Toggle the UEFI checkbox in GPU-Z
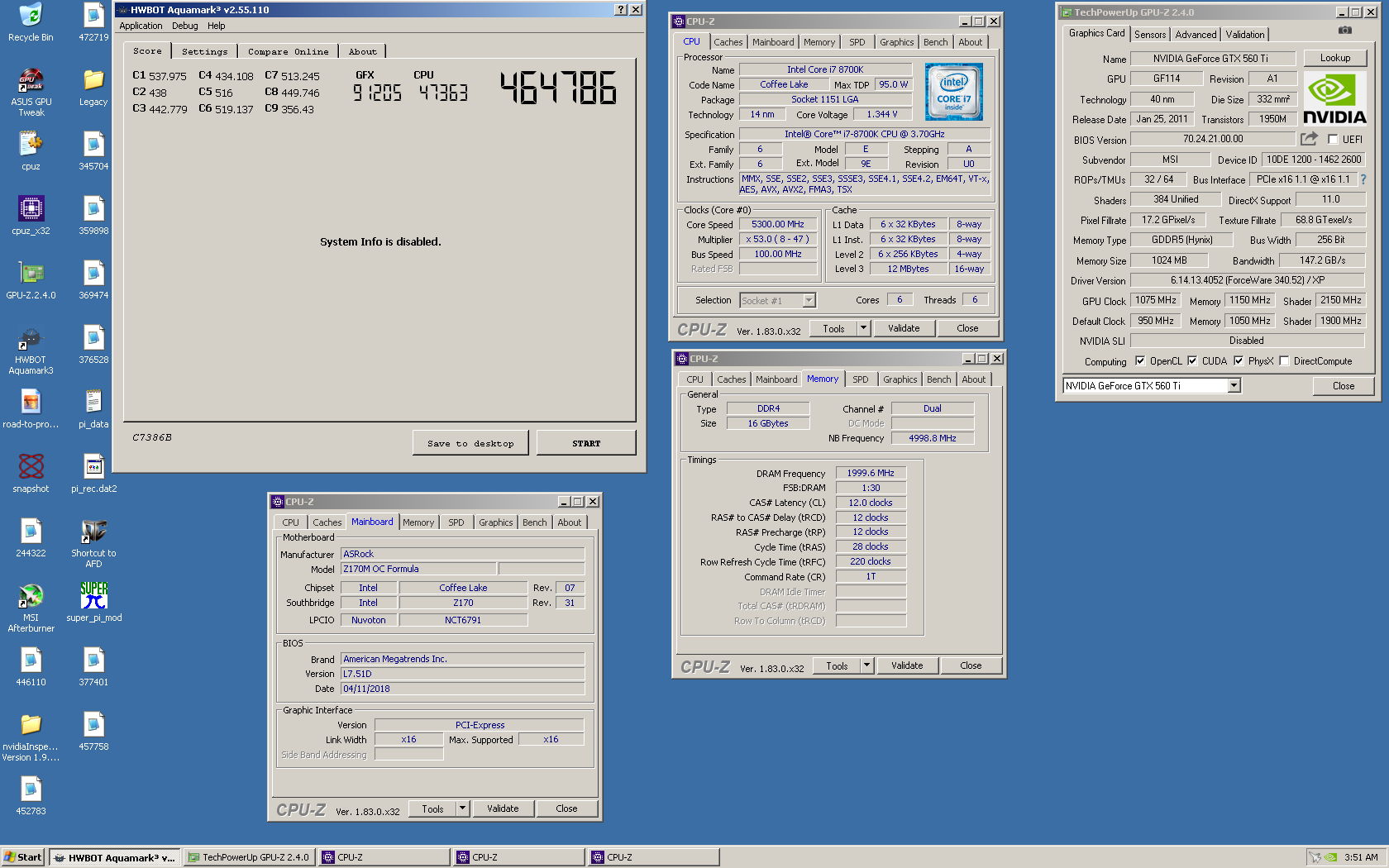The width and height of the screenshot is (1389, 868). (1333, 140)
